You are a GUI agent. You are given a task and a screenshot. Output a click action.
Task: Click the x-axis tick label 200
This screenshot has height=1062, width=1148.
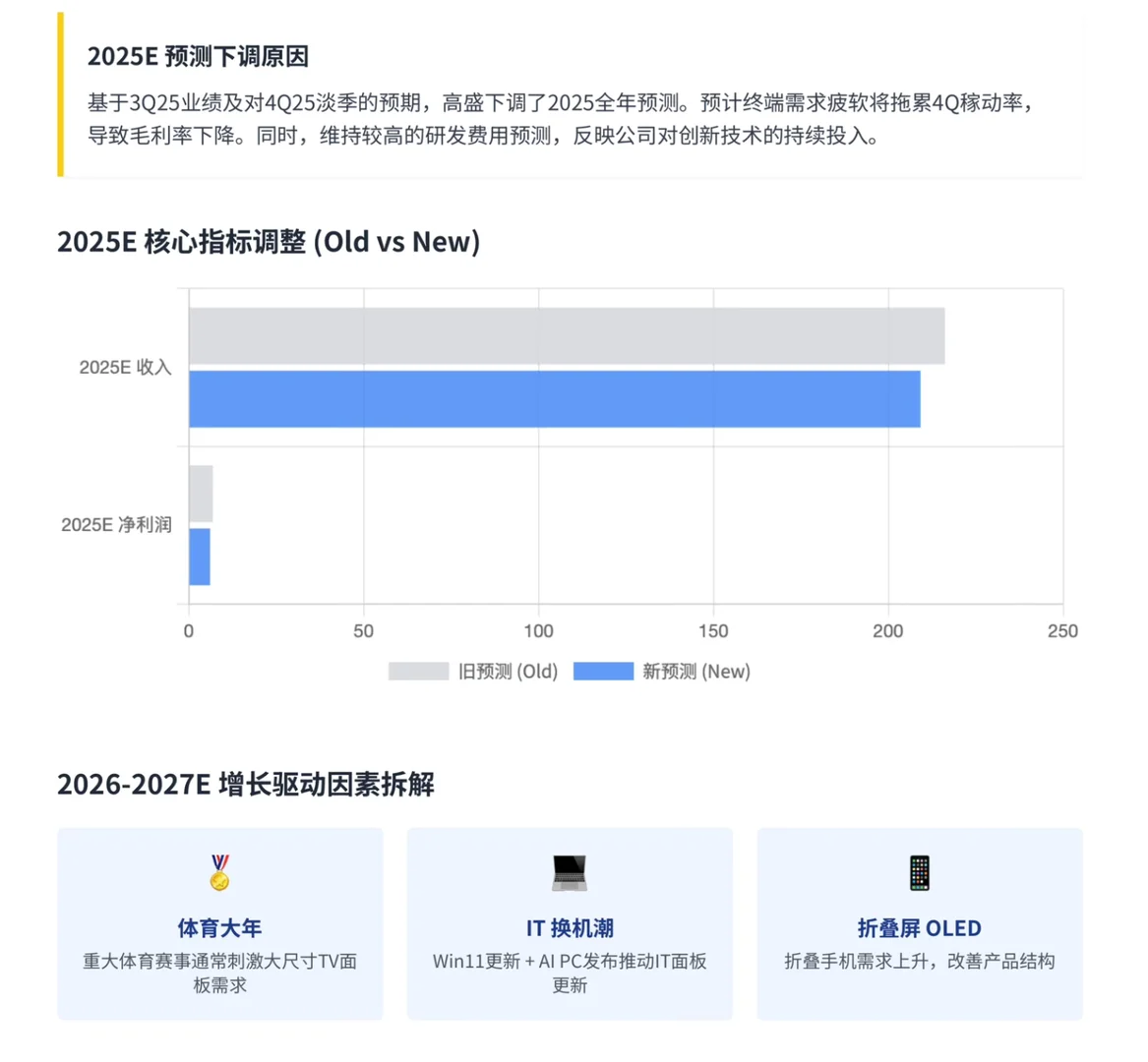pos(888,631)
